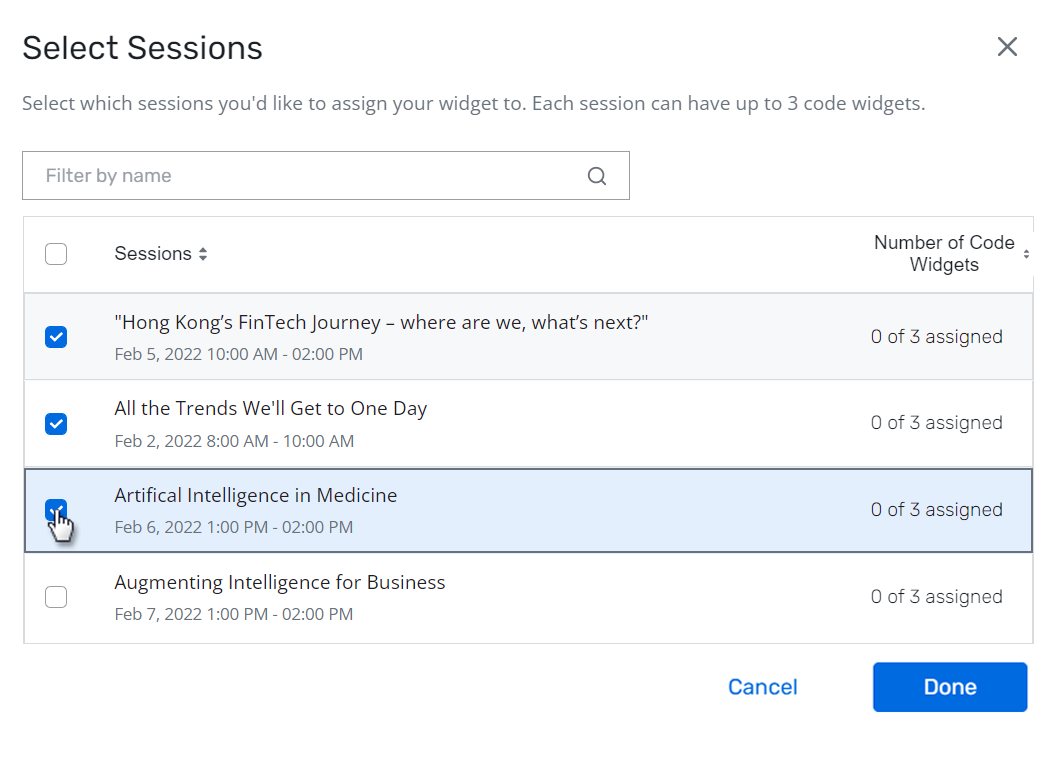Deselect the All the Trends session checkbox

tap(56, 424)
